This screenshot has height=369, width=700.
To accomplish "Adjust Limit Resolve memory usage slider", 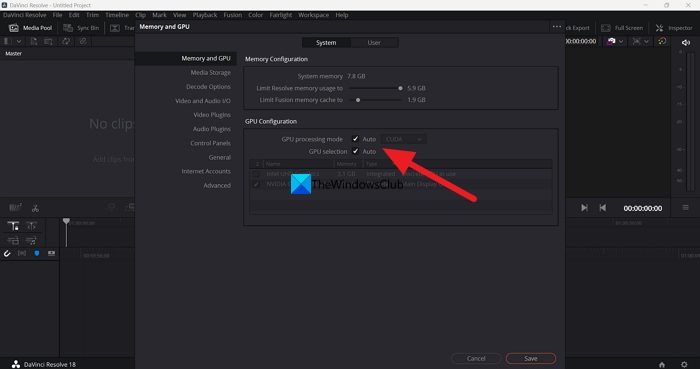I will pos(400,88).
